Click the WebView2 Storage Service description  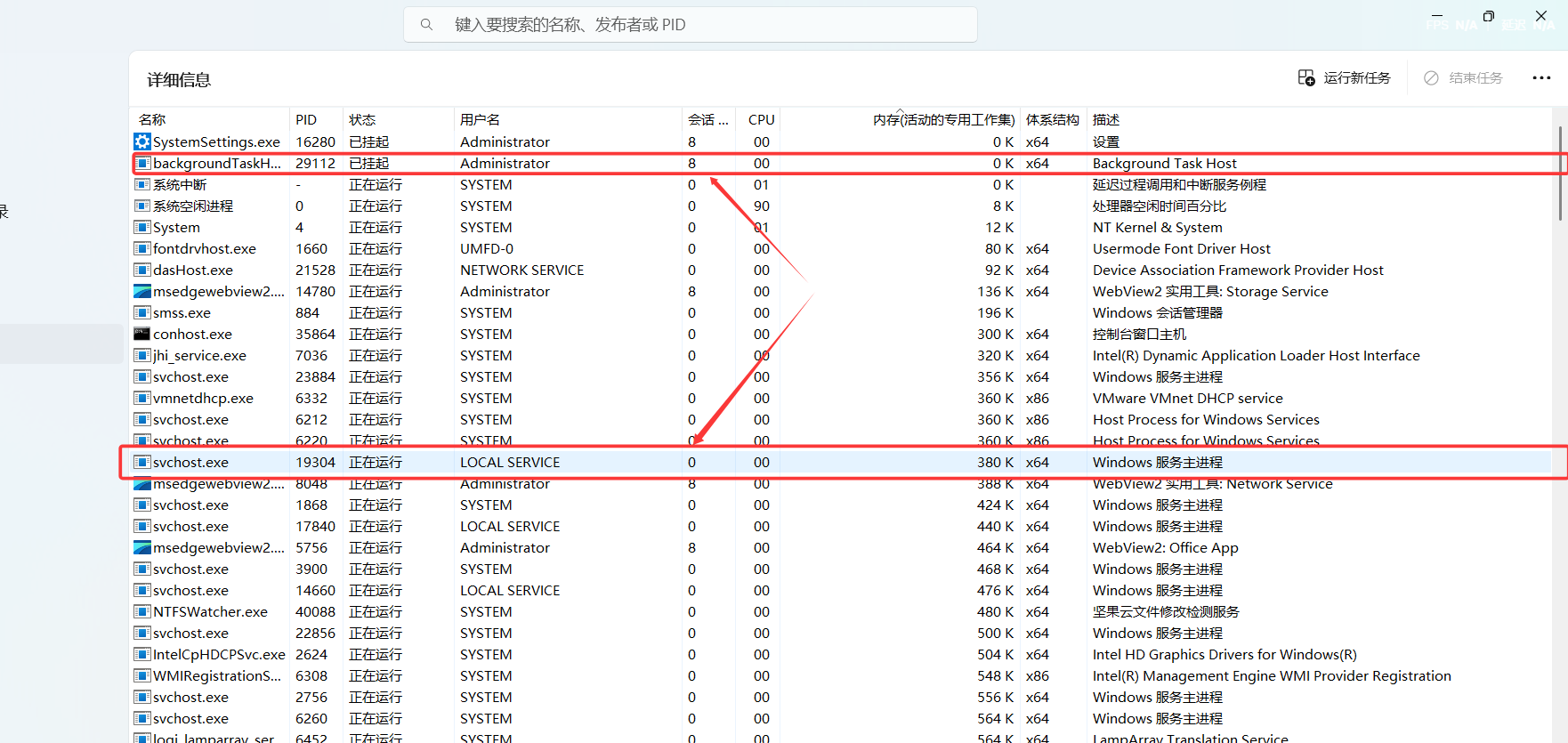(1210, 291)
